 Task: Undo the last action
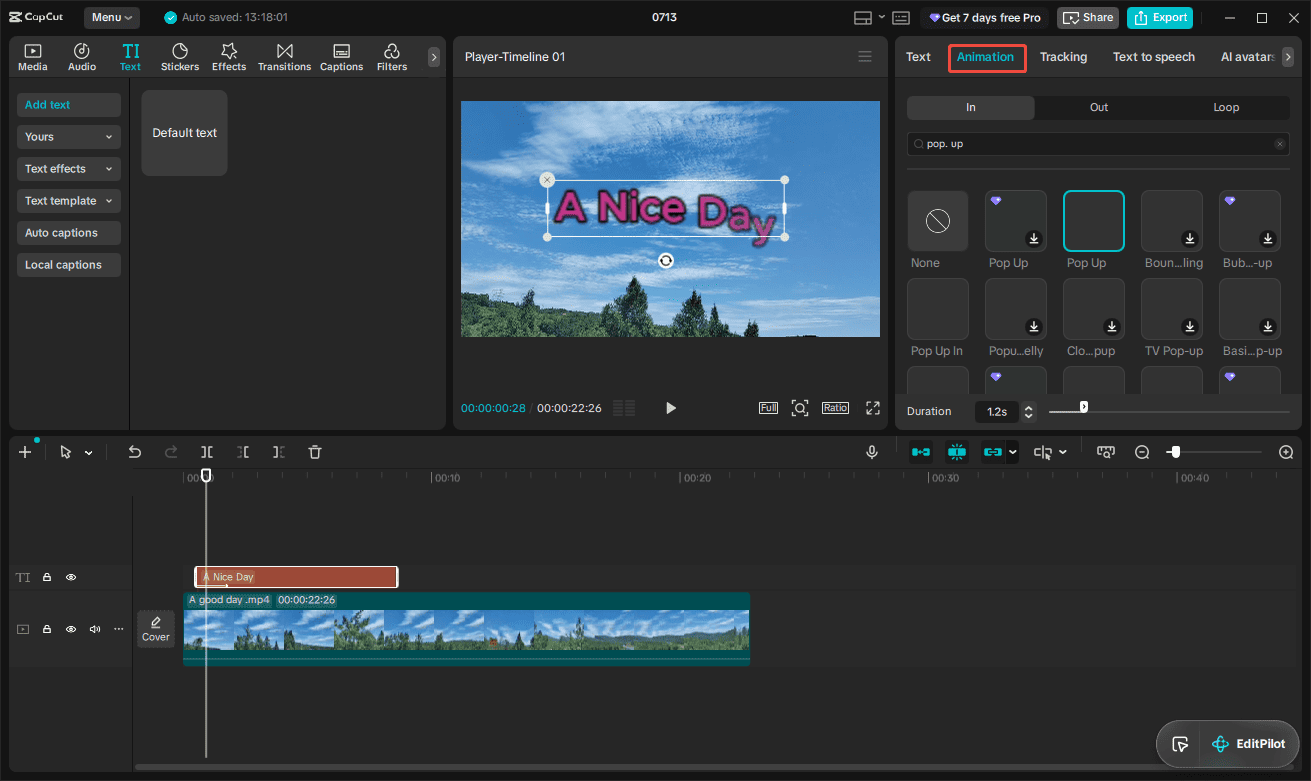point(135,452)
